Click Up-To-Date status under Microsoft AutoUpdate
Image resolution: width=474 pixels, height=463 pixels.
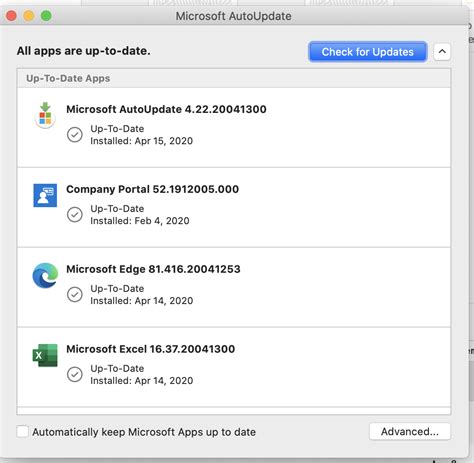[117, 129]
